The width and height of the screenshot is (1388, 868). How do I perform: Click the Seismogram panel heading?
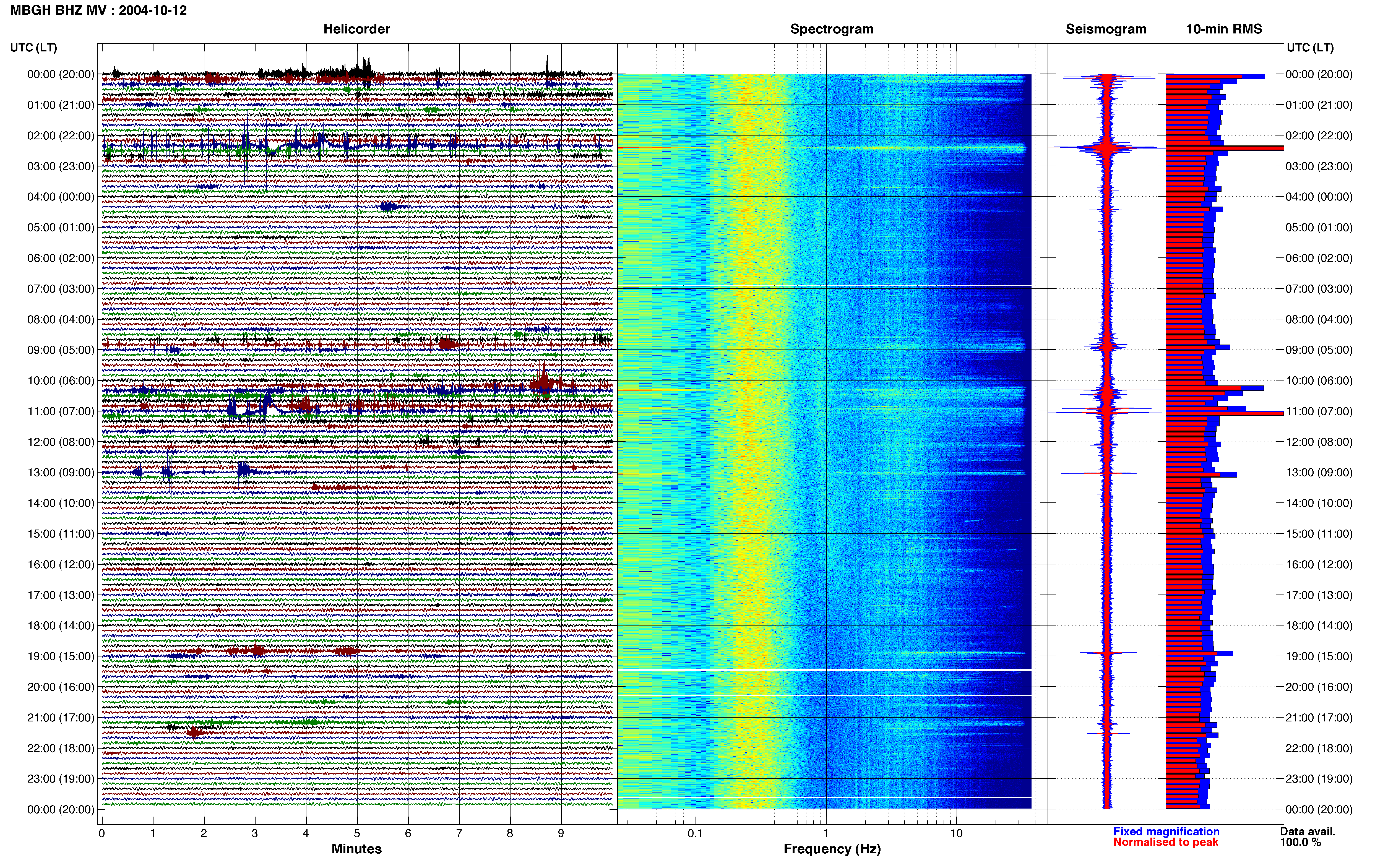(x=1106, y=29)
